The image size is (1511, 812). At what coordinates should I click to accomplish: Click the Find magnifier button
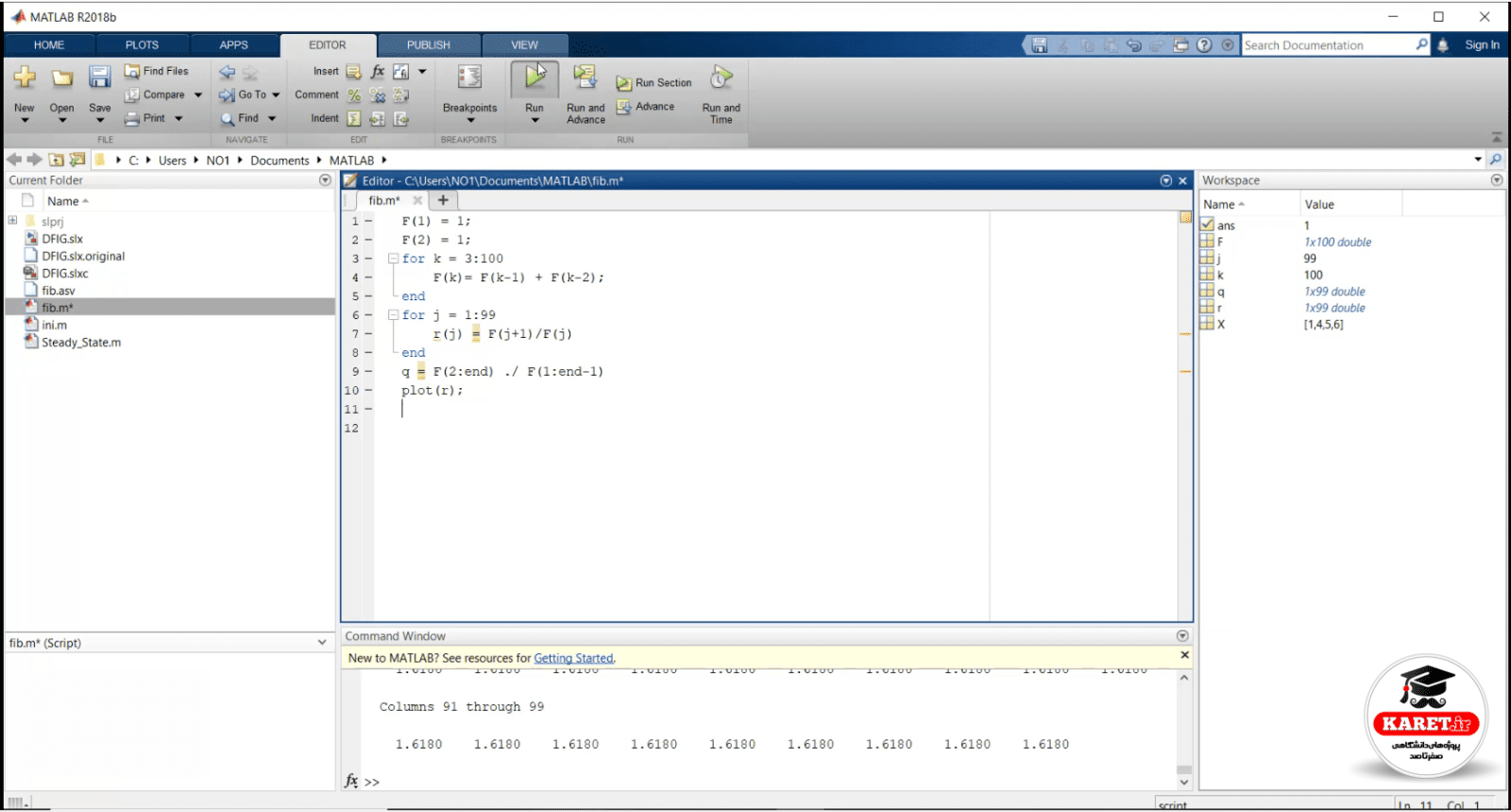pos(239,118)
